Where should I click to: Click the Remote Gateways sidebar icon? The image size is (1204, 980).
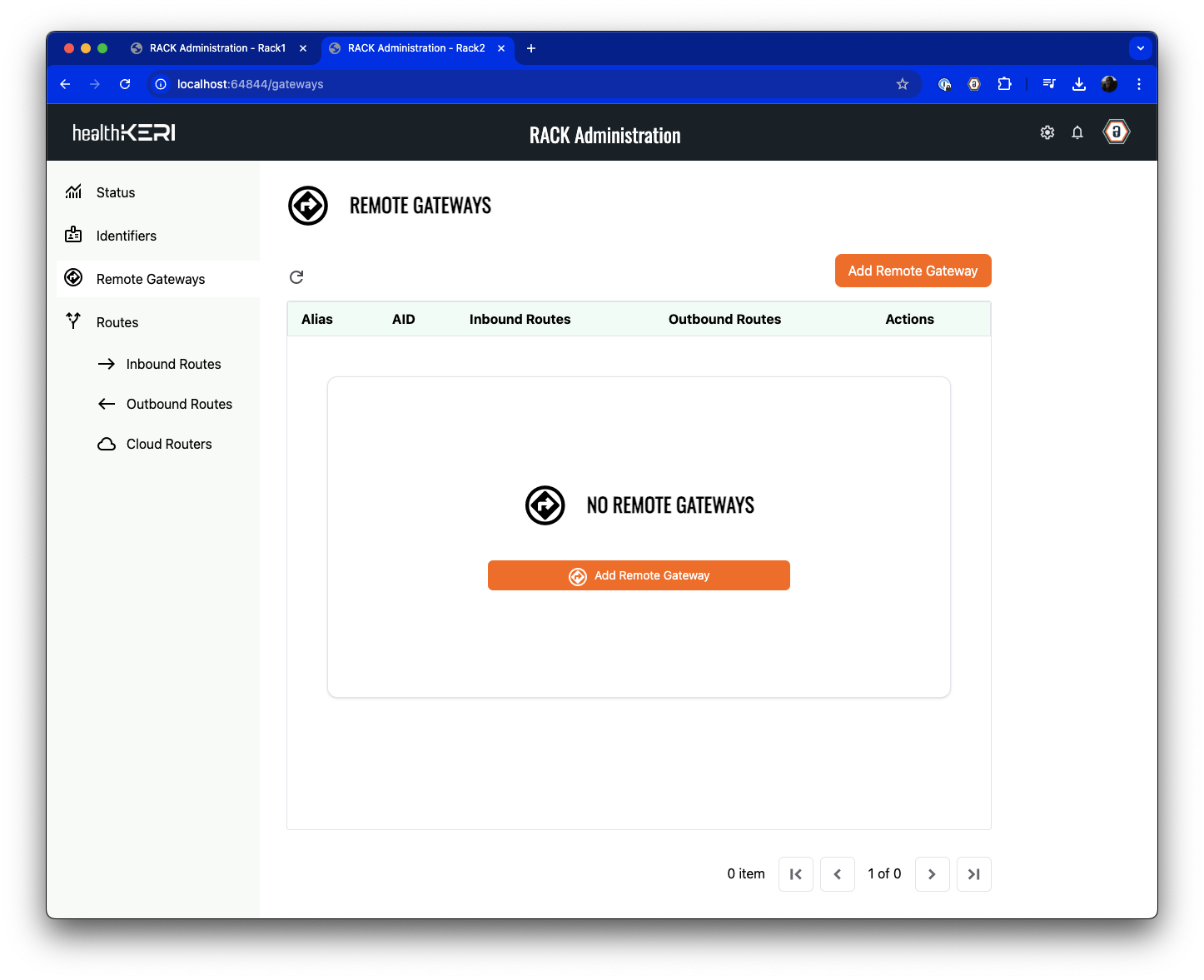click(x=73, y=278)
